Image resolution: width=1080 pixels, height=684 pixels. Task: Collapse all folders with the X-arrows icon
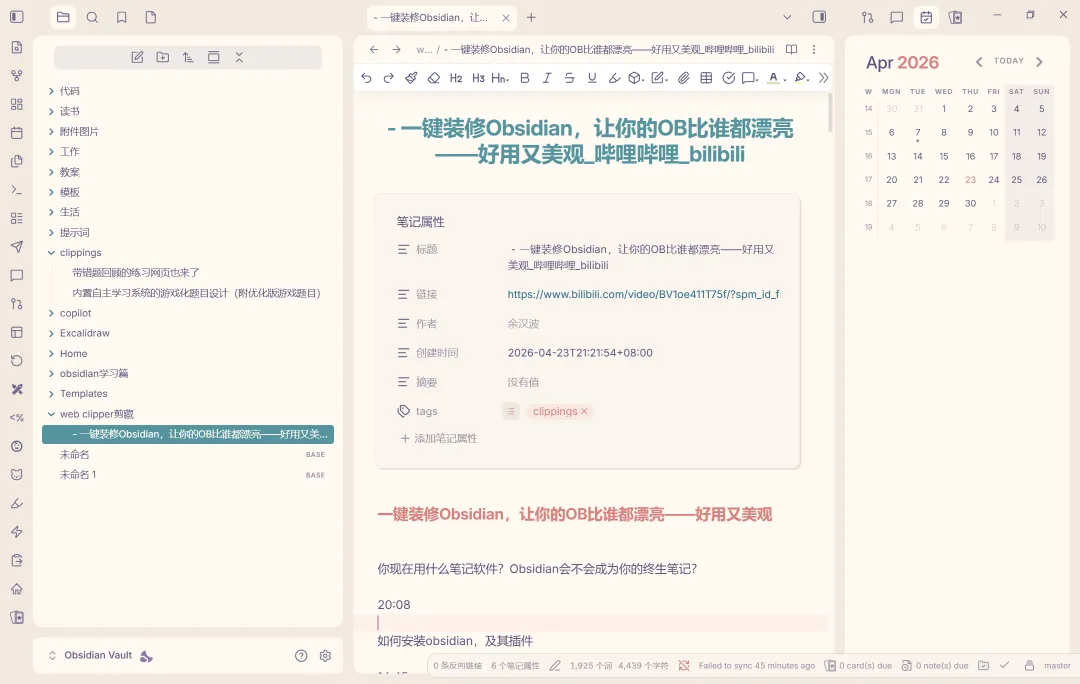[x=239, y=57]
